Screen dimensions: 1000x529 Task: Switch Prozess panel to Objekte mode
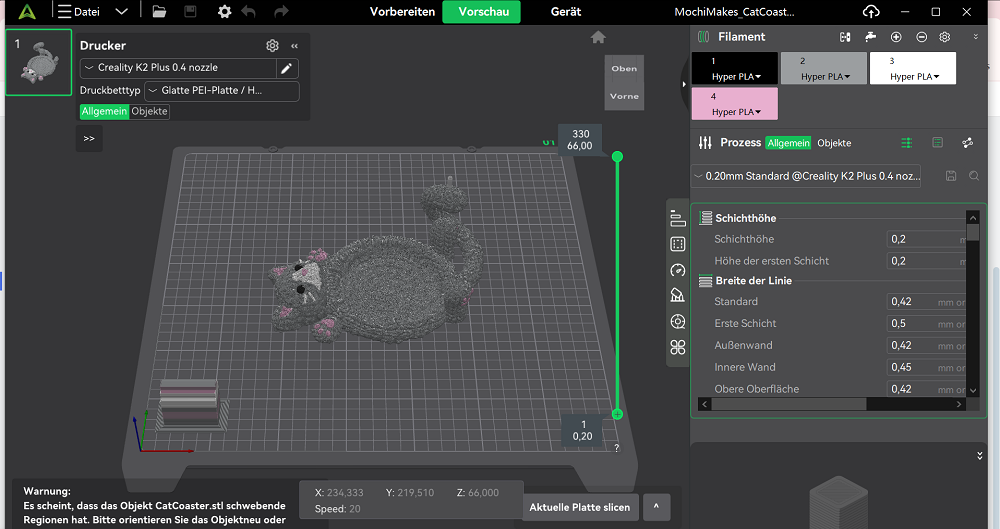pos(834,143)
